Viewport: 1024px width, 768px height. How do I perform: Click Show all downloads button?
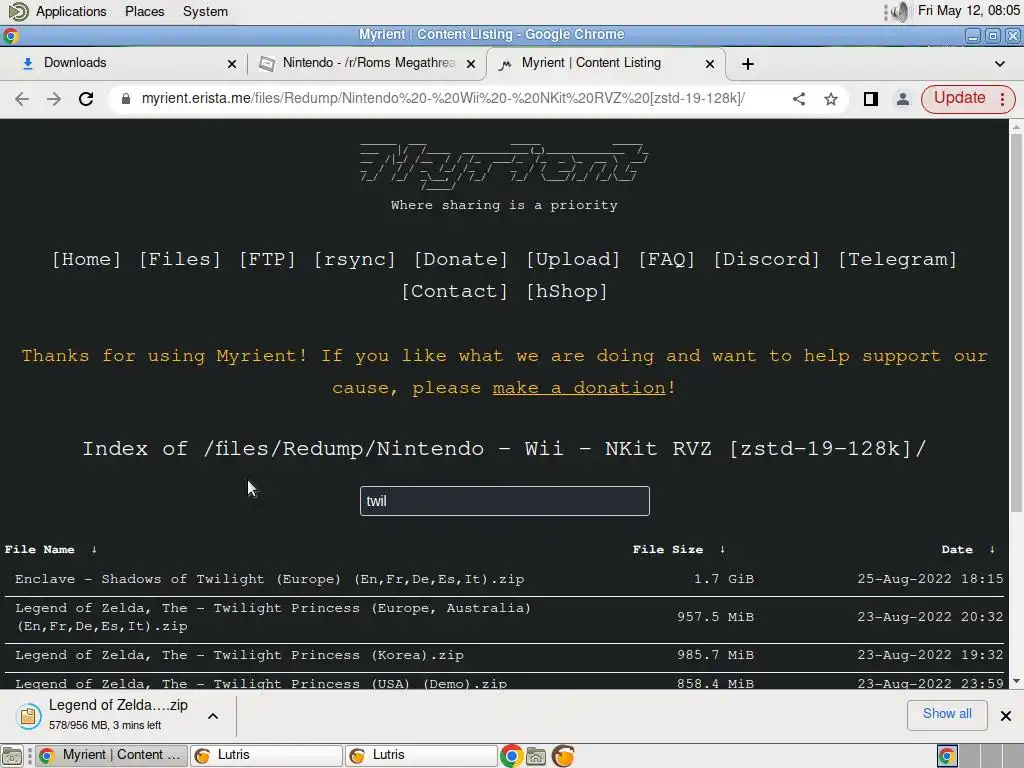click(947, 714)
